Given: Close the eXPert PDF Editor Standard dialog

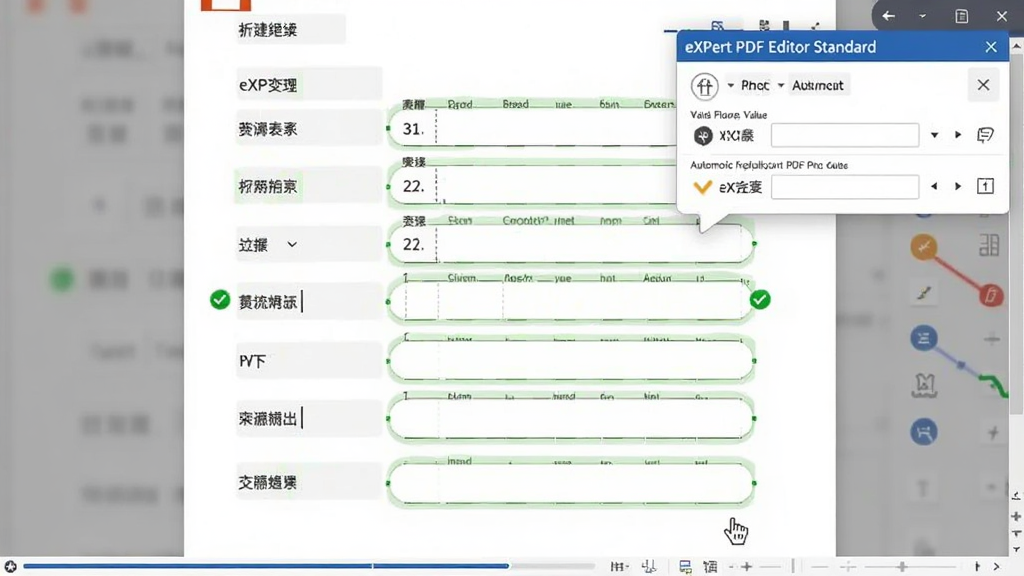Looking at the screenshot, I should (991, 47).
